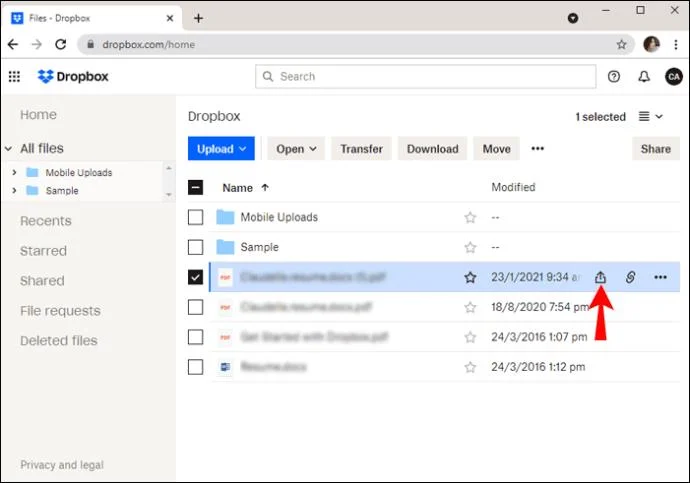Uncheck the selected 23/1/2021 file checkbox
This screenshot has height=483, width=690.
coord(195,277)
